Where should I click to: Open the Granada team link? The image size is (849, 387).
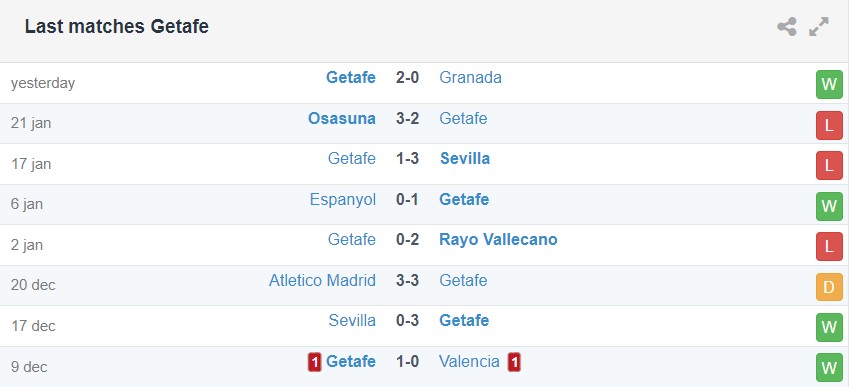point(471,77)
